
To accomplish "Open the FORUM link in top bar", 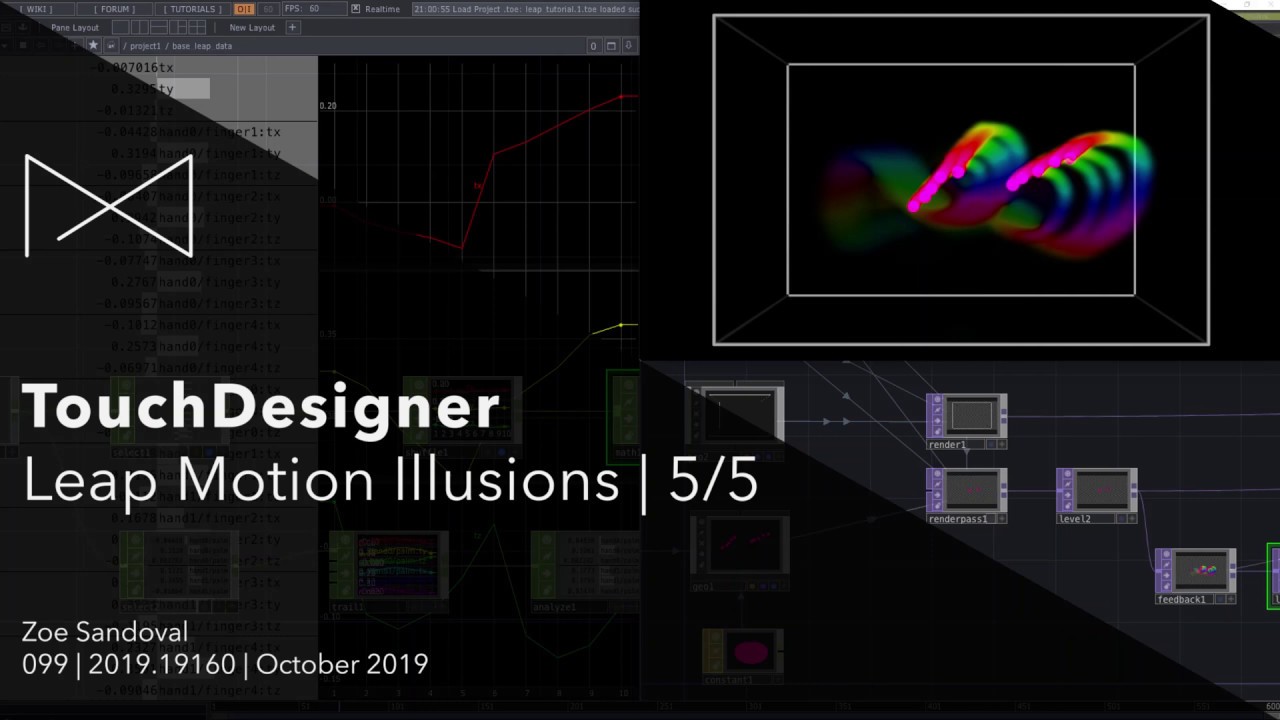I will (116, 9).
